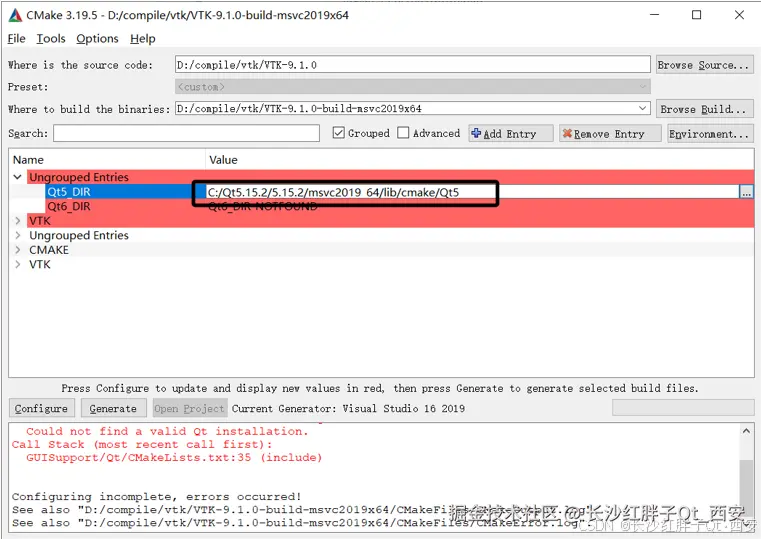Click Browse Build button

point(704,109)
